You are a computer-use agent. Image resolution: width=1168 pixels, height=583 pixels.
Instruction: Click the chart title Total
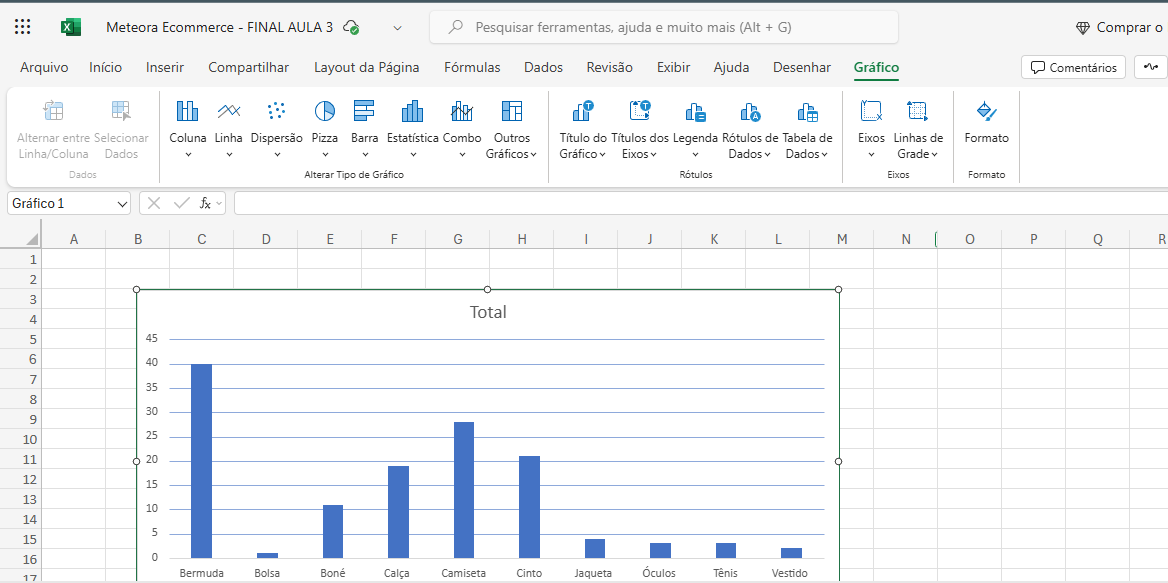point(488,312)
